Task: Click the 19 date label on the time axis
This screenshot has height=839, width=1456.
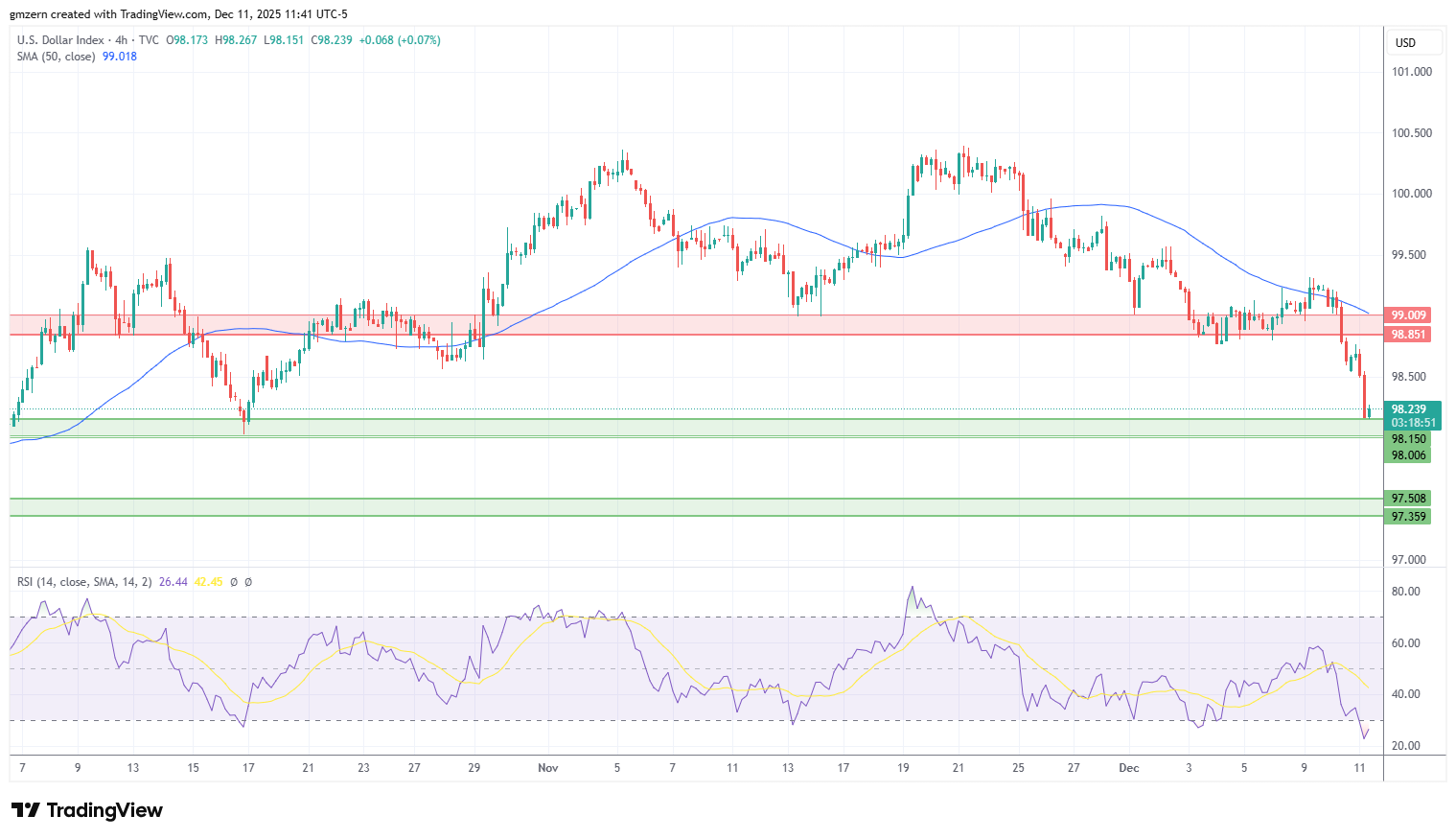Action: coord(903,768)
